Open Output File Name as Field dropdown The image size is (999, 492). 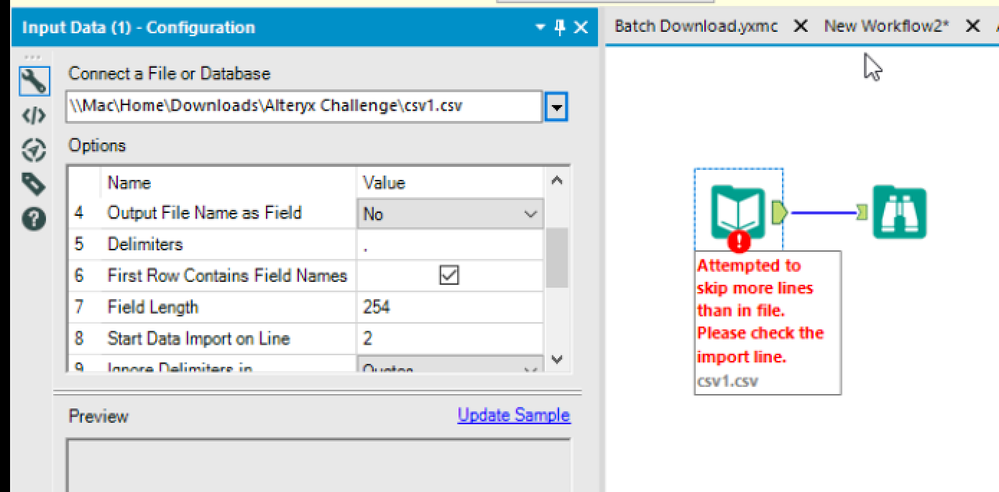pos(450,214)
